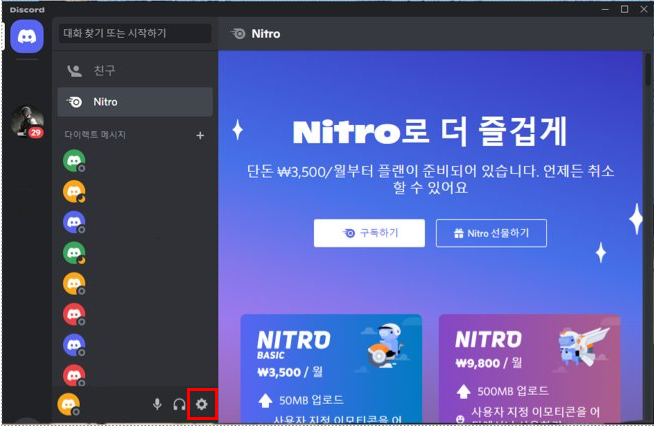The image size is (654, 426).
Task: Maximize the Discord window
Action: pos(624,9)
